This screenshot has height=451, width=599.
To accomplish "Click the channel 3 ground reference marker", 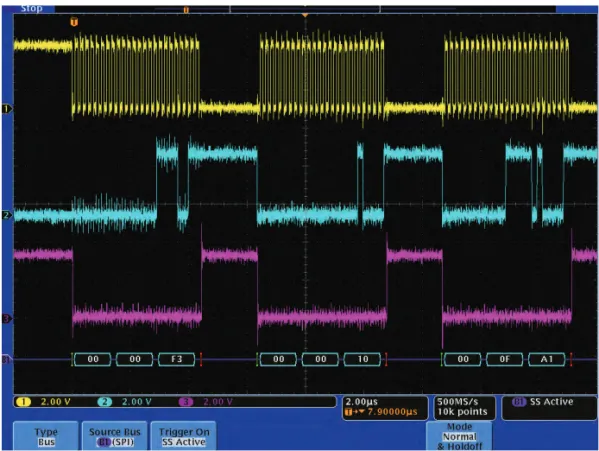I will pos(7,318).
